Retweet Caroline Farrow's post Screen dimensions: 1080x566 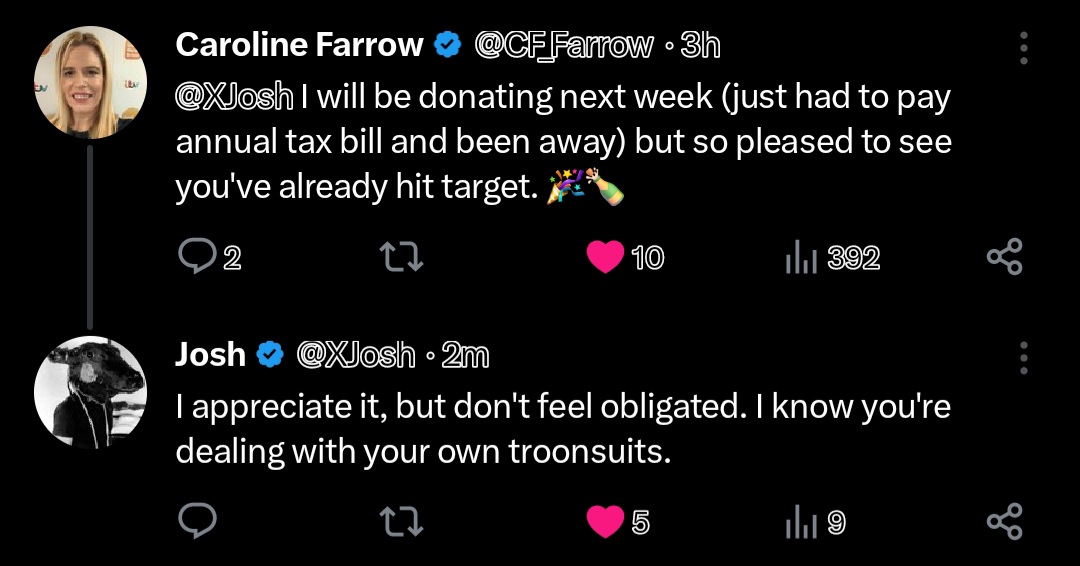coord(402,258)
